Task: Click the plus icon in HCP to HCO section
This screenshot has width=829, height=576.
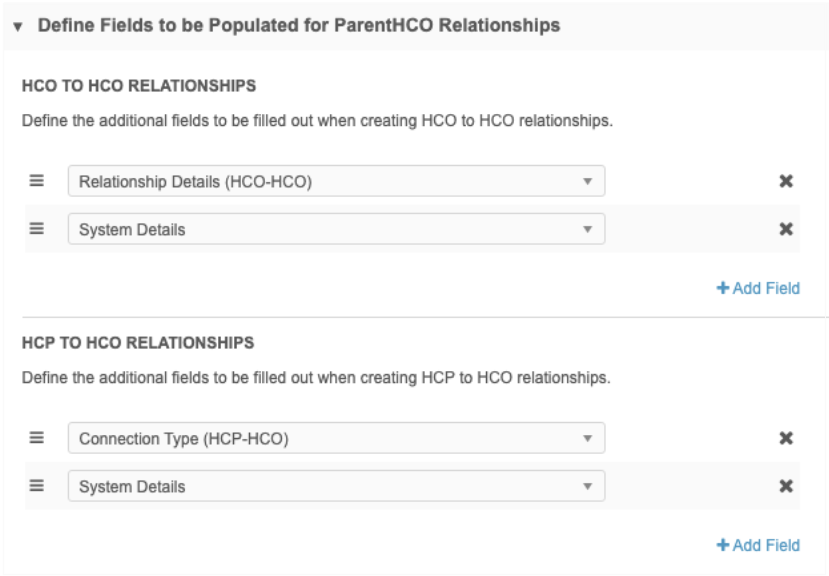Action: click(x=722, y=545)
